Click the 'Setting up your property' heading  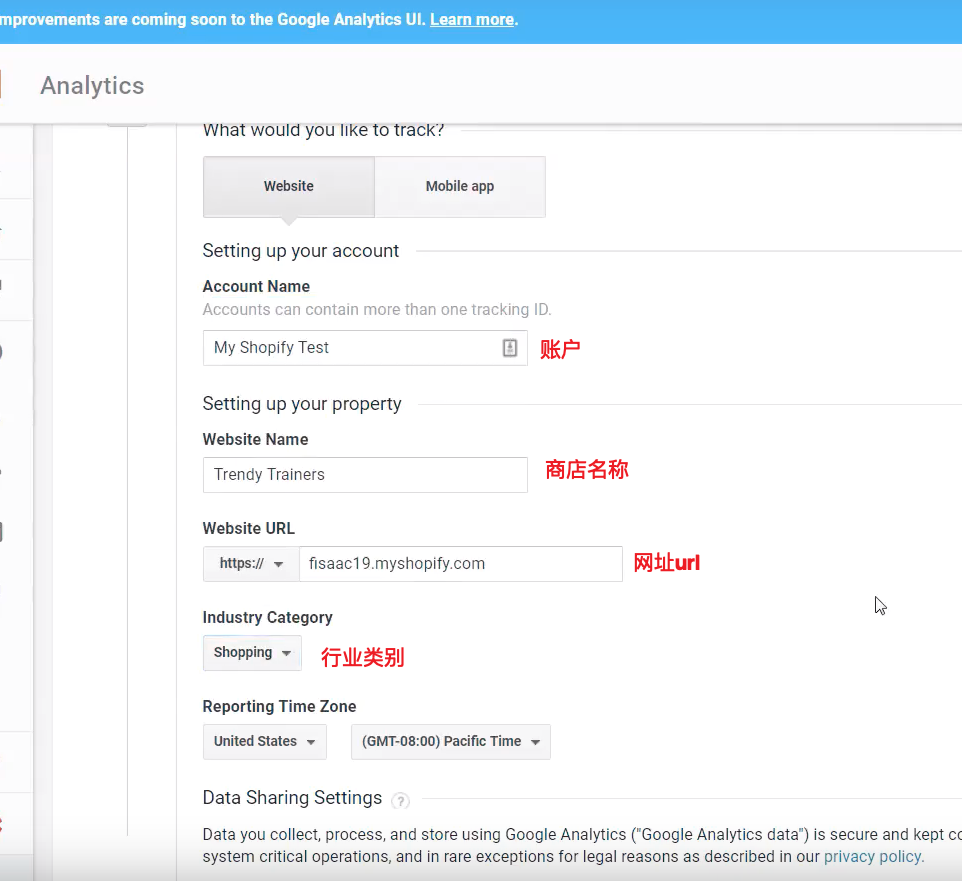(x=302, y=404)
